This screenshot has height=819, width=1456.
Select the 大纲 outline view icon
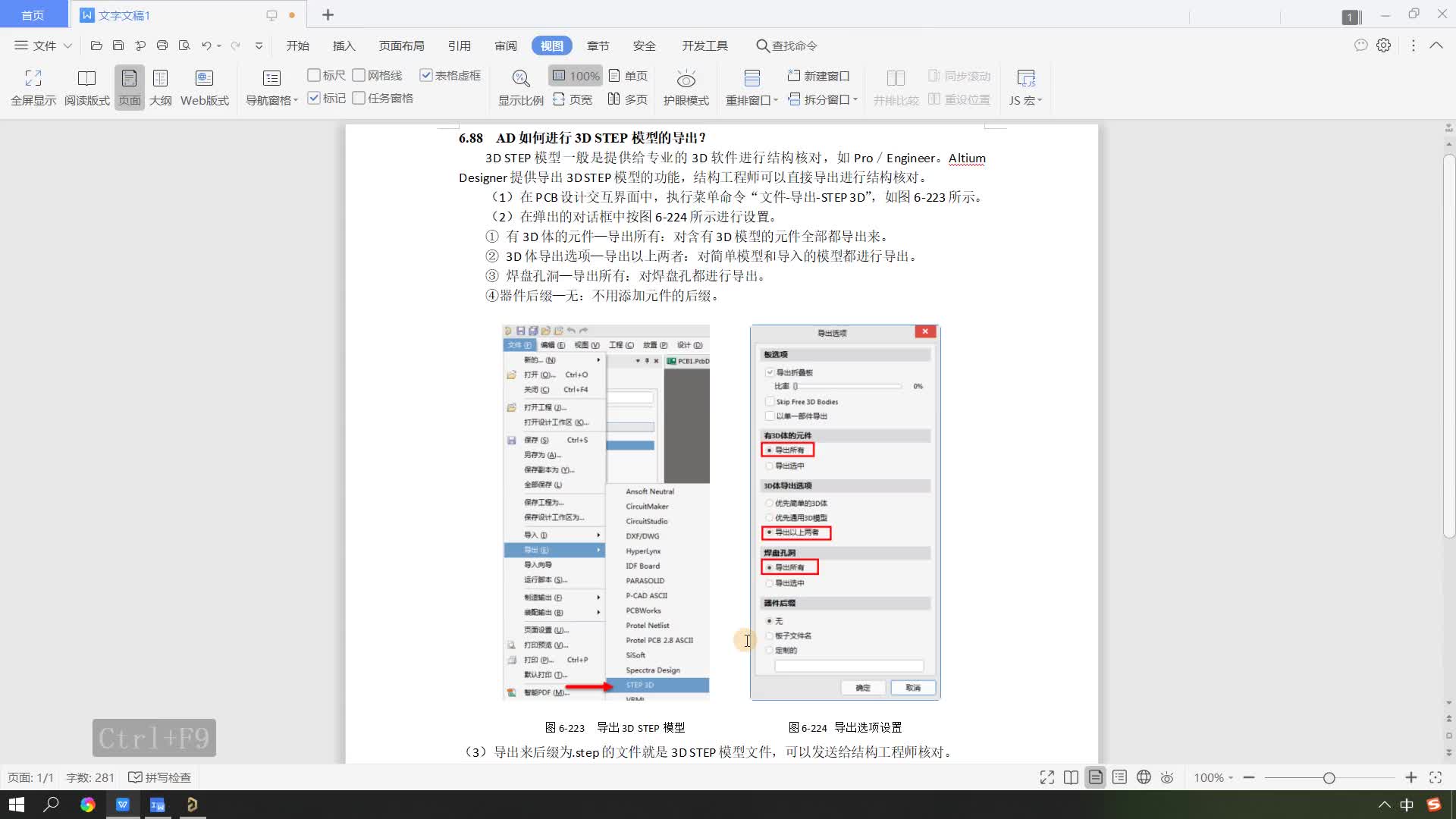(159, 87)
